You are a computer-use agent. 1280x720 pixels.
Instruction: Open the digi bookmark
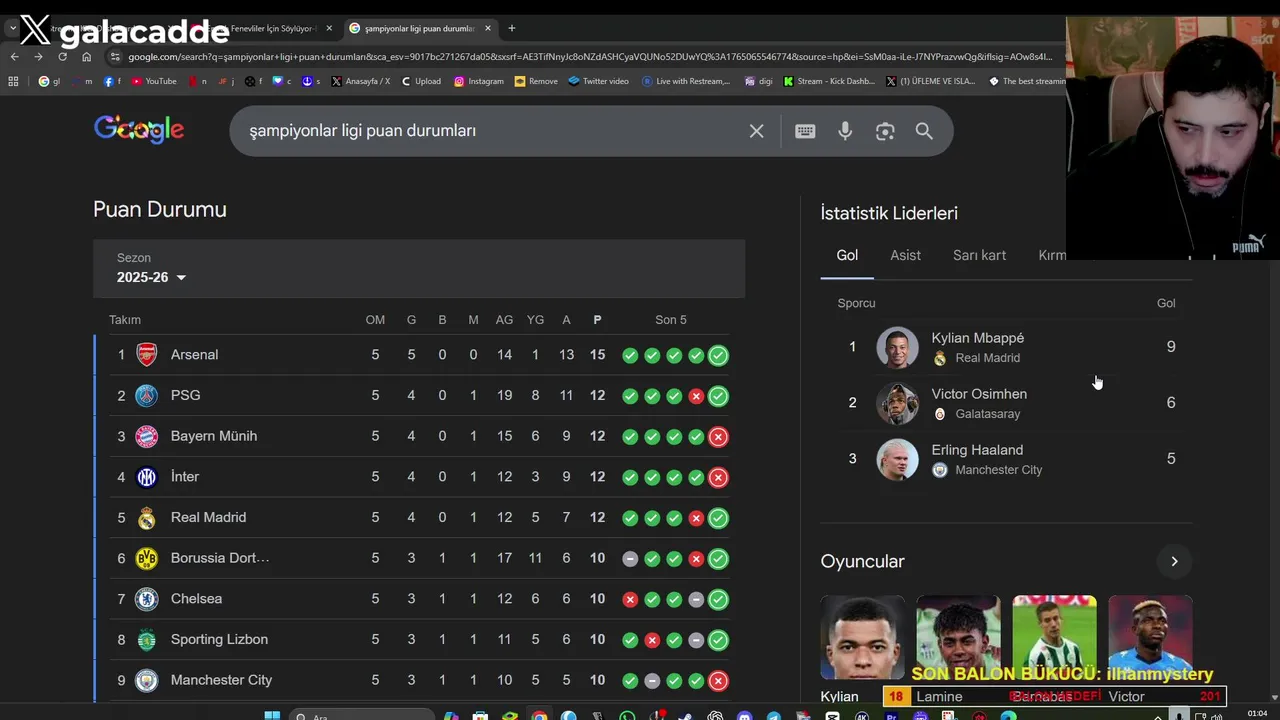tap(759, 81)
